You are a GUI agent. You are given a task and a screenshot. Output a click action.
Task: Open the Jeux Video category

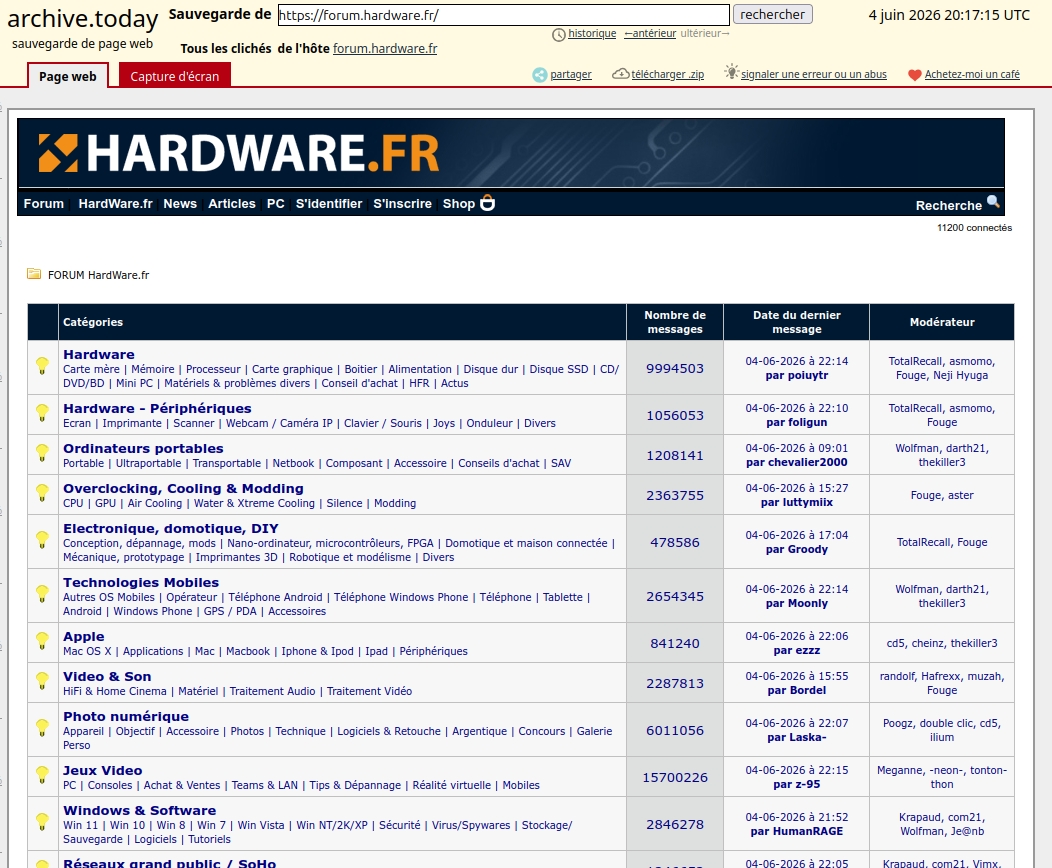pos(103,770)
